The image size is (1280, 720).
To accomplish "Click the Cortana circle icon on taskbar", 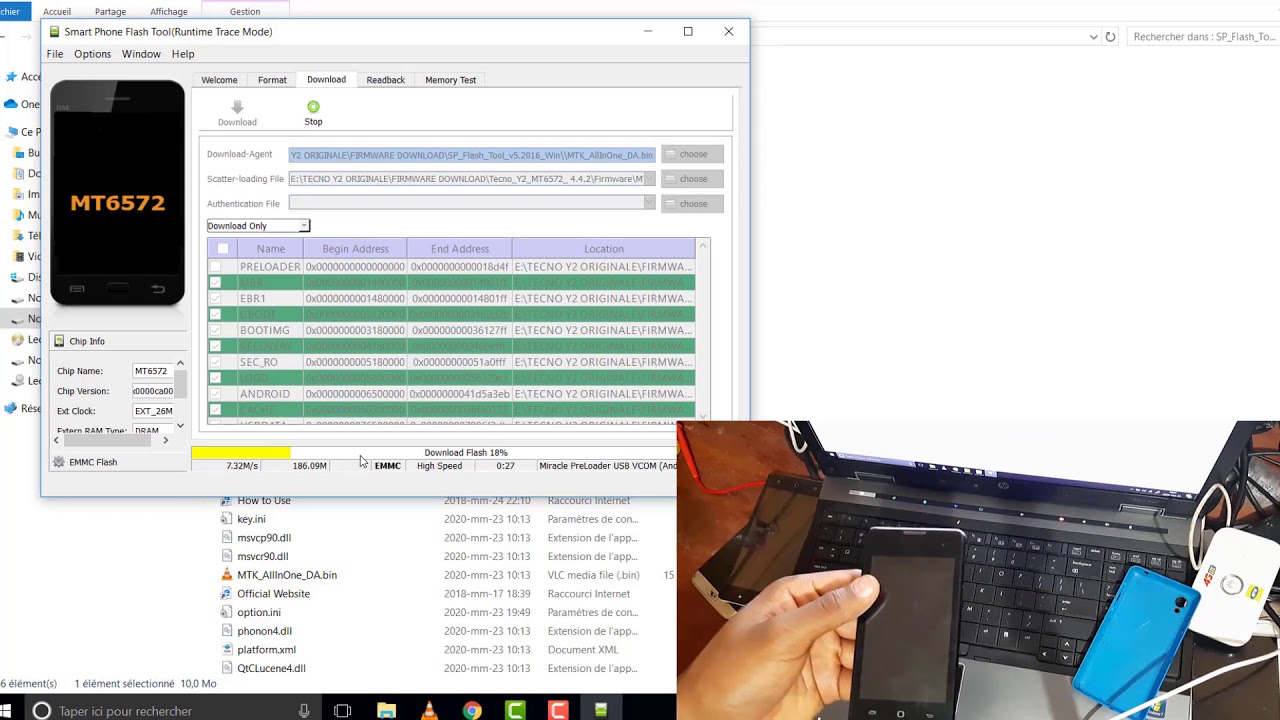I will pos(41,711).
